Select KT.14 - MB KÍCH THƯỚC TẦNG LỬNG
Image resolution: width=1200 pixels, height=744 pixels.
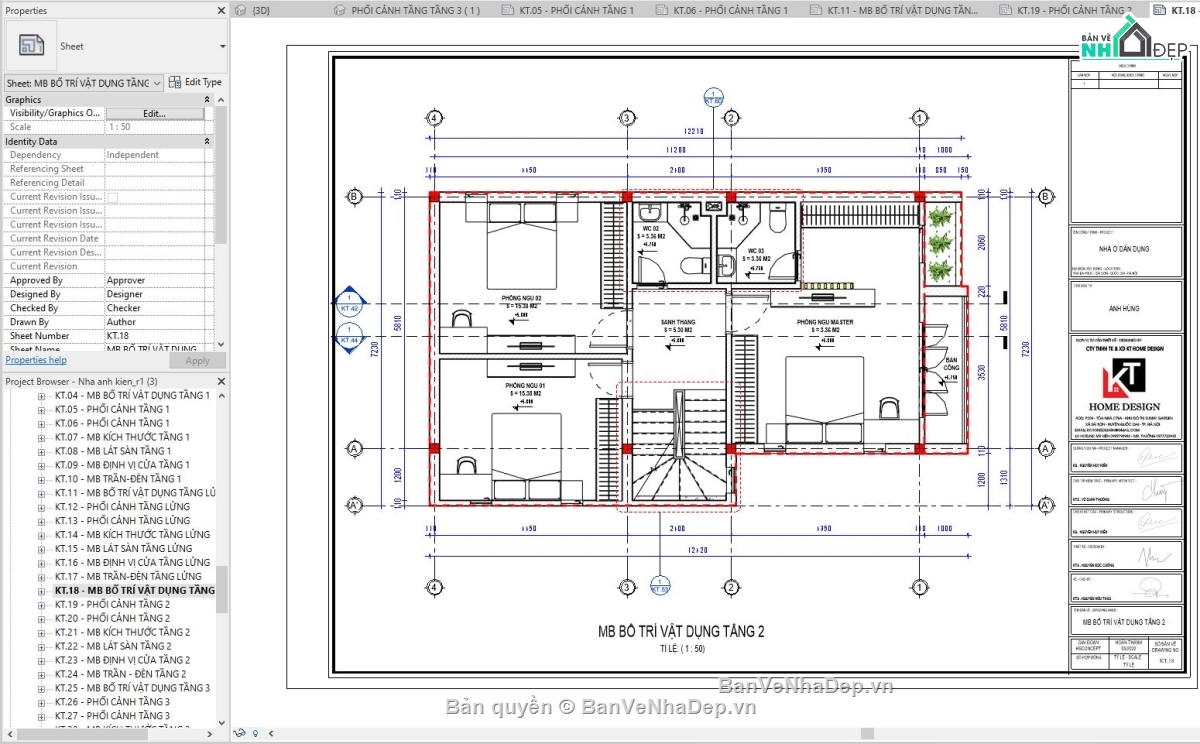pos(132,535)
